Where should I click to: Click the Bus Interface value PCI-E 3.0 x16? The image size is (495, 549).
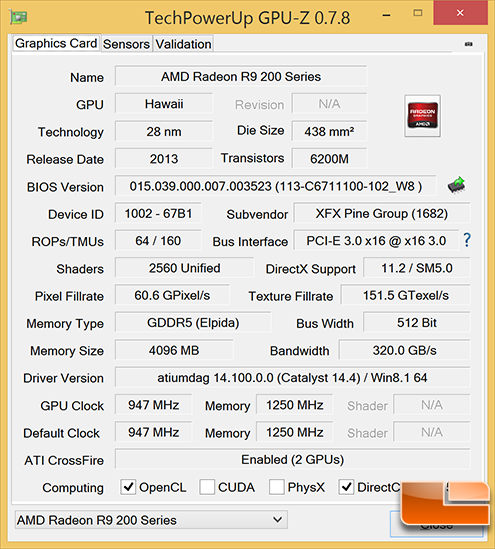coord(376,241)
